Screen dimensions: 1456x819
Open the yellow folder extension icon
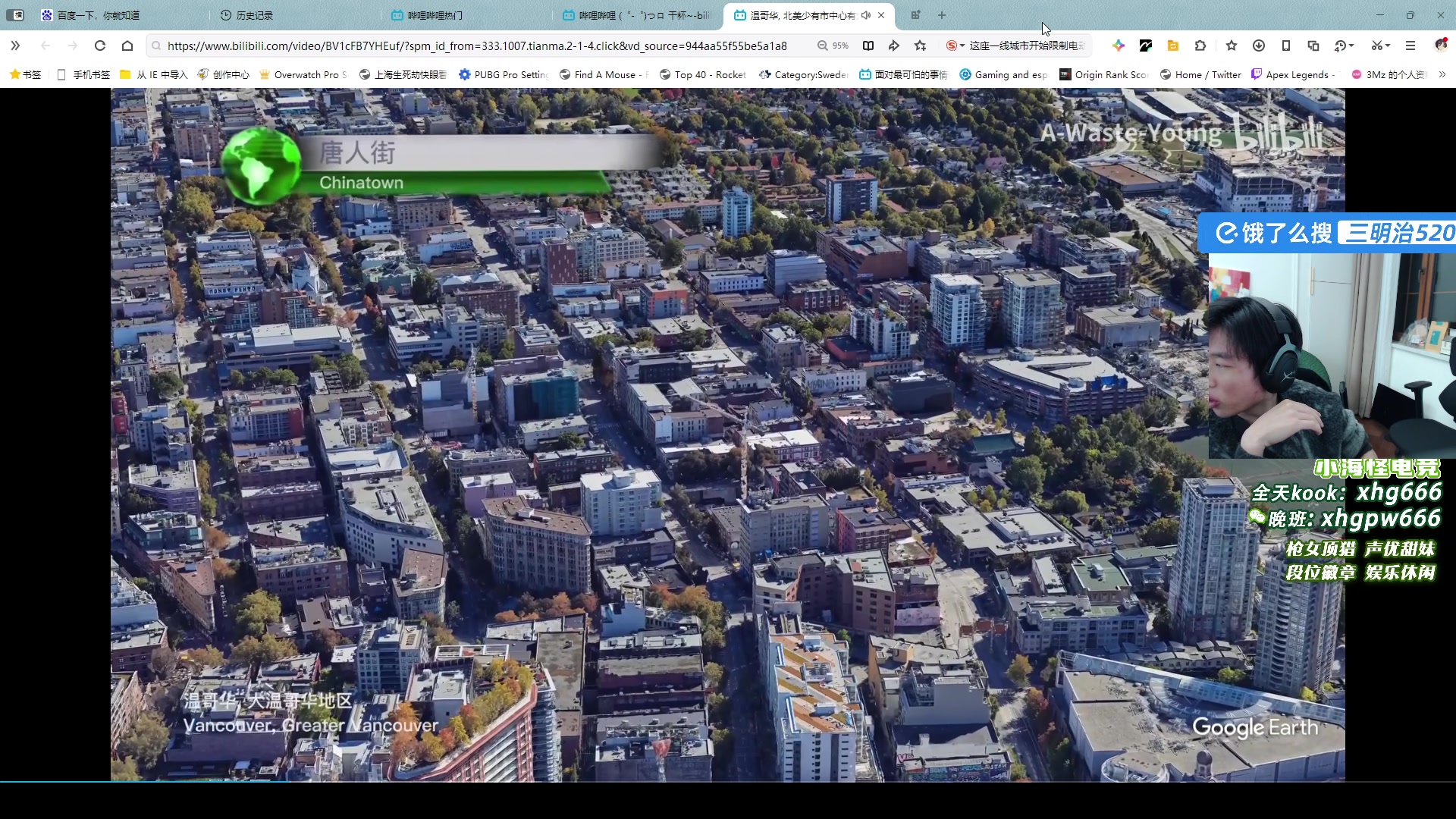click(x=1173, y=46)
